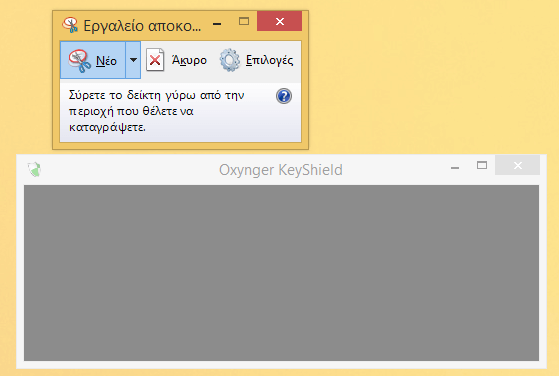The image size is (559, 376).
Task: Minimize the Oxynger KeyShield window
Action: [x=455, y=168]
